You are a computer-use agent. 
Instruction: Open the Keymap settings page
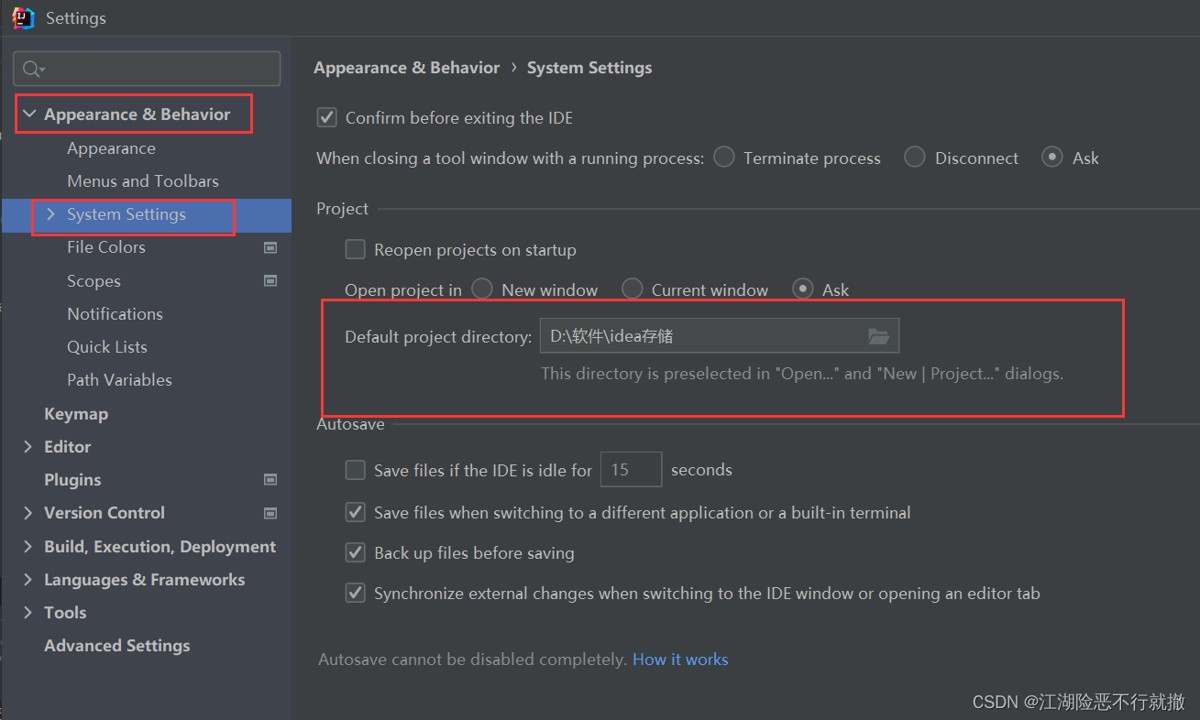[76, 414]
